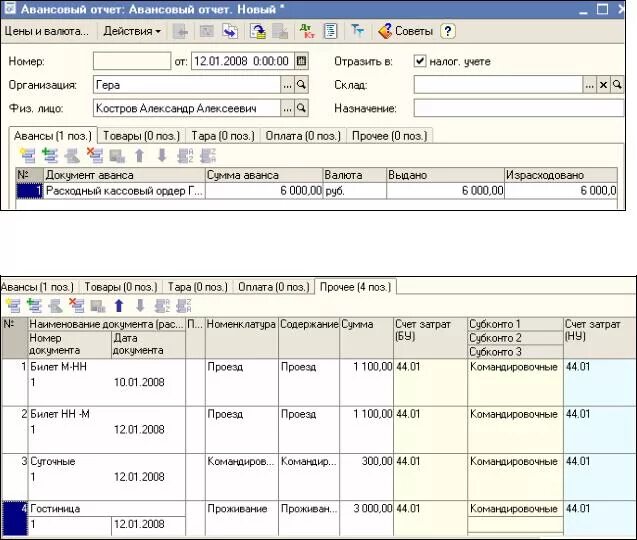Delete row icon in Авансы table toolbar
637x540 pixels.
click(x=95, y=155)
